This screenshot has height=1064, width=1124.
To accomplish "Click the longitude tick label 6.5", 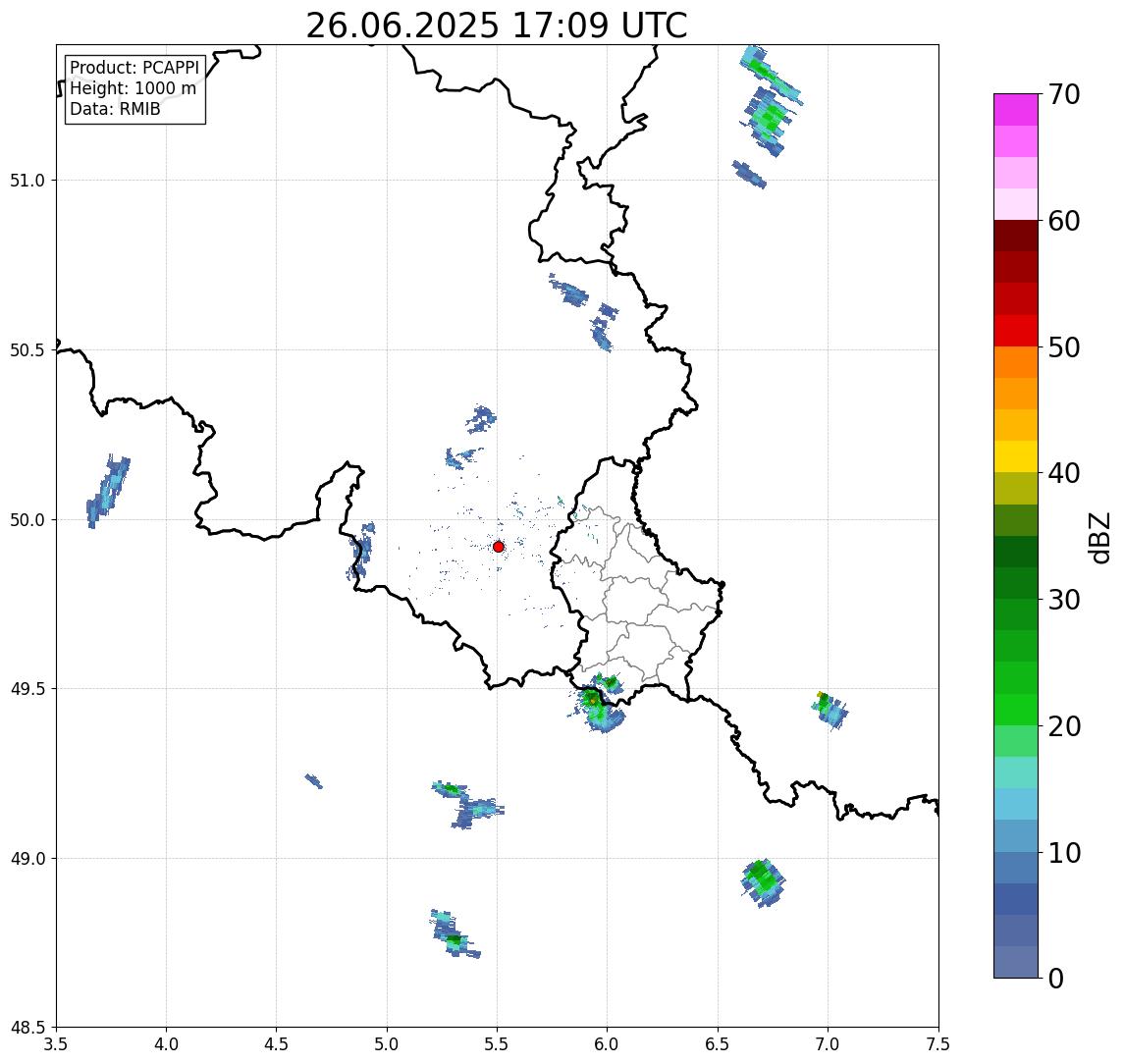I will point(718,1044).
